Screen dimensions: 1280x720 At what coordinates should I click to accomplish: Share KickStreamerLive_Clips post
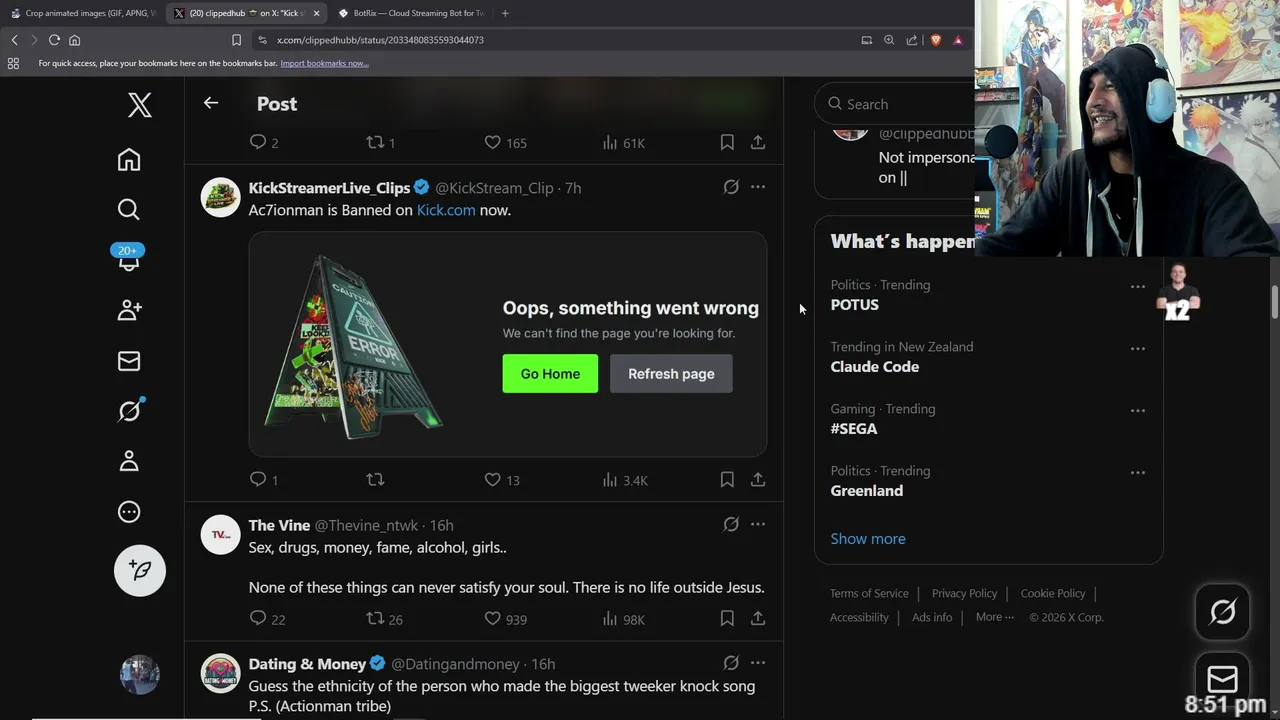[x=758, y=480]
